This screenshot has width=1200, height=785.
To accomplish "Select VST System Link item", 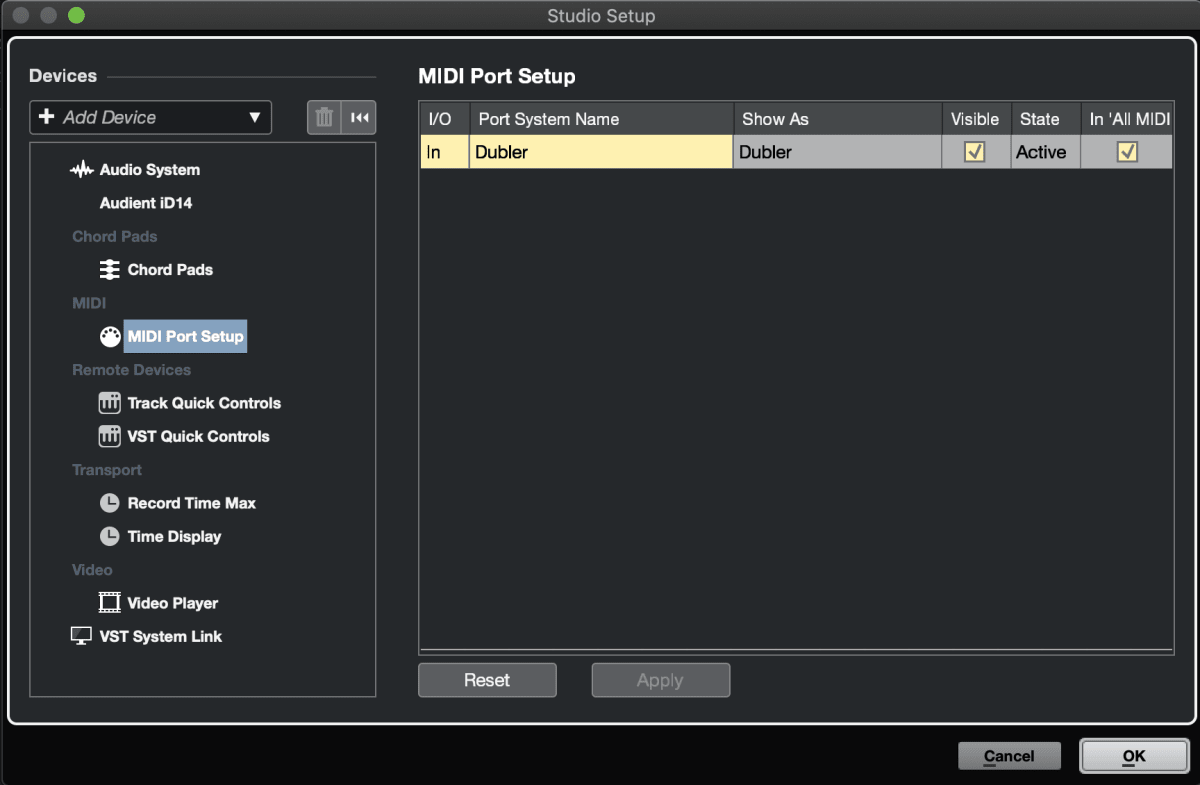I will (161, 637).
